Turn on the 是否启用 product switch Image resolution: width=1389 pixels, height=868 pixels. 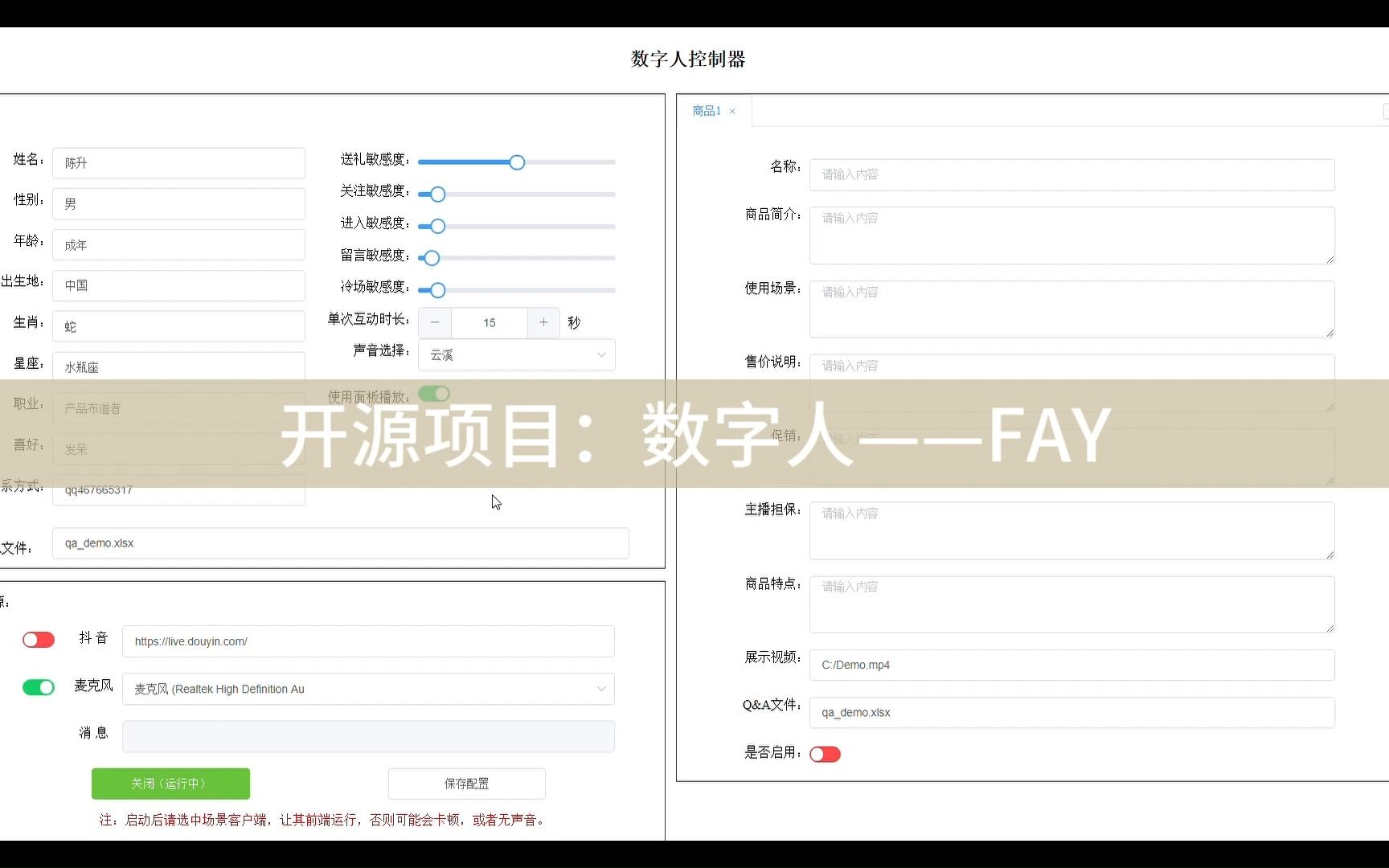(x=825, y=754)
